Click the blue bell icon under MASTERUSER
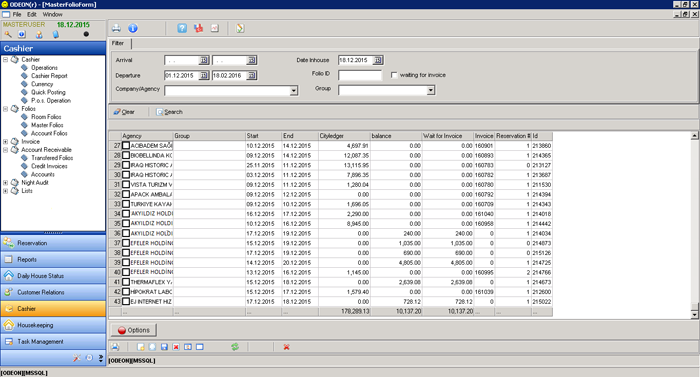The image size is (700, 377). (x=56, y=34)
